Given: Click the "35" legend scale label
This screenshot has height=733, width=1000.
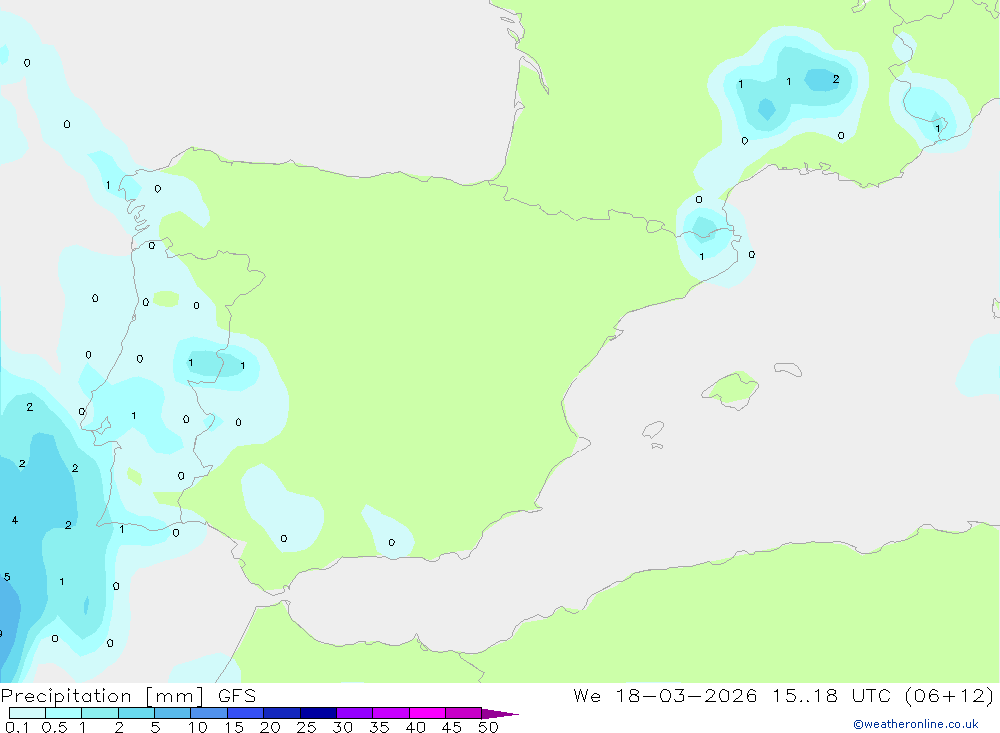Looking at the screenshot, I should pyautogui.click(x=379, y=727).
